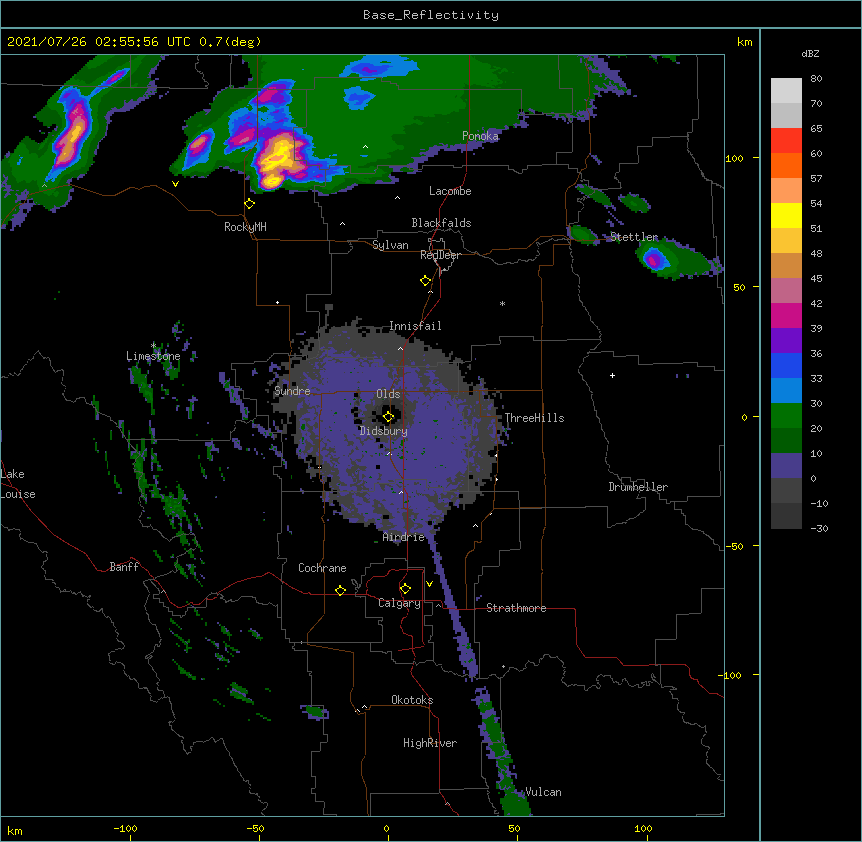This screenshot has height=842, width=862.
Task: Click the 100 tick on the right axis
Action: [734, 158]
